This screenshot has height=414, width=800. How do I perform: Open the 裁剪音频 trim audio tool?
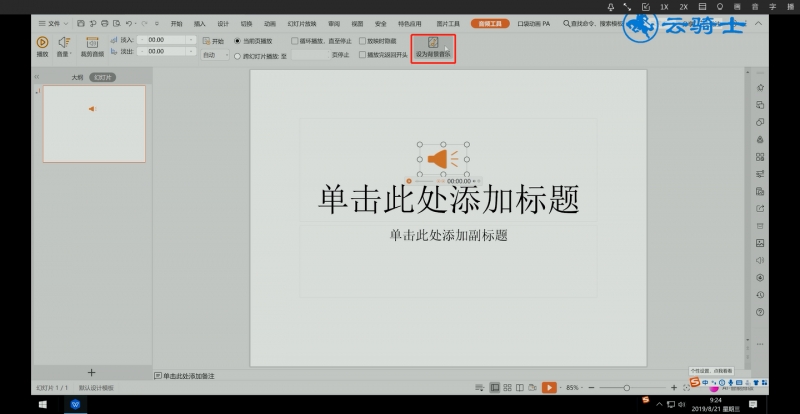click(x=92, y=46)
